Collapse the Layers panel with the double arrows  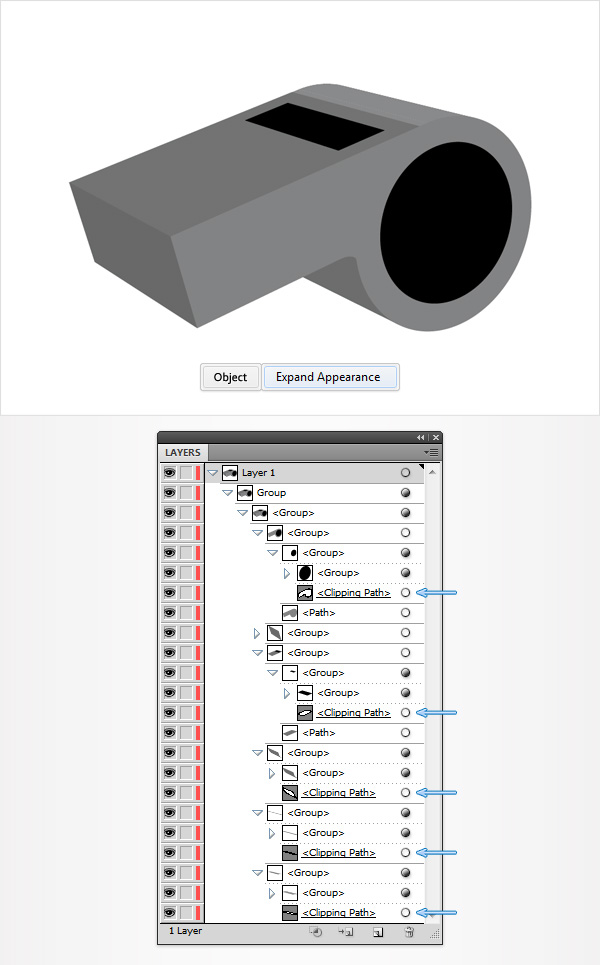point(421,438)
